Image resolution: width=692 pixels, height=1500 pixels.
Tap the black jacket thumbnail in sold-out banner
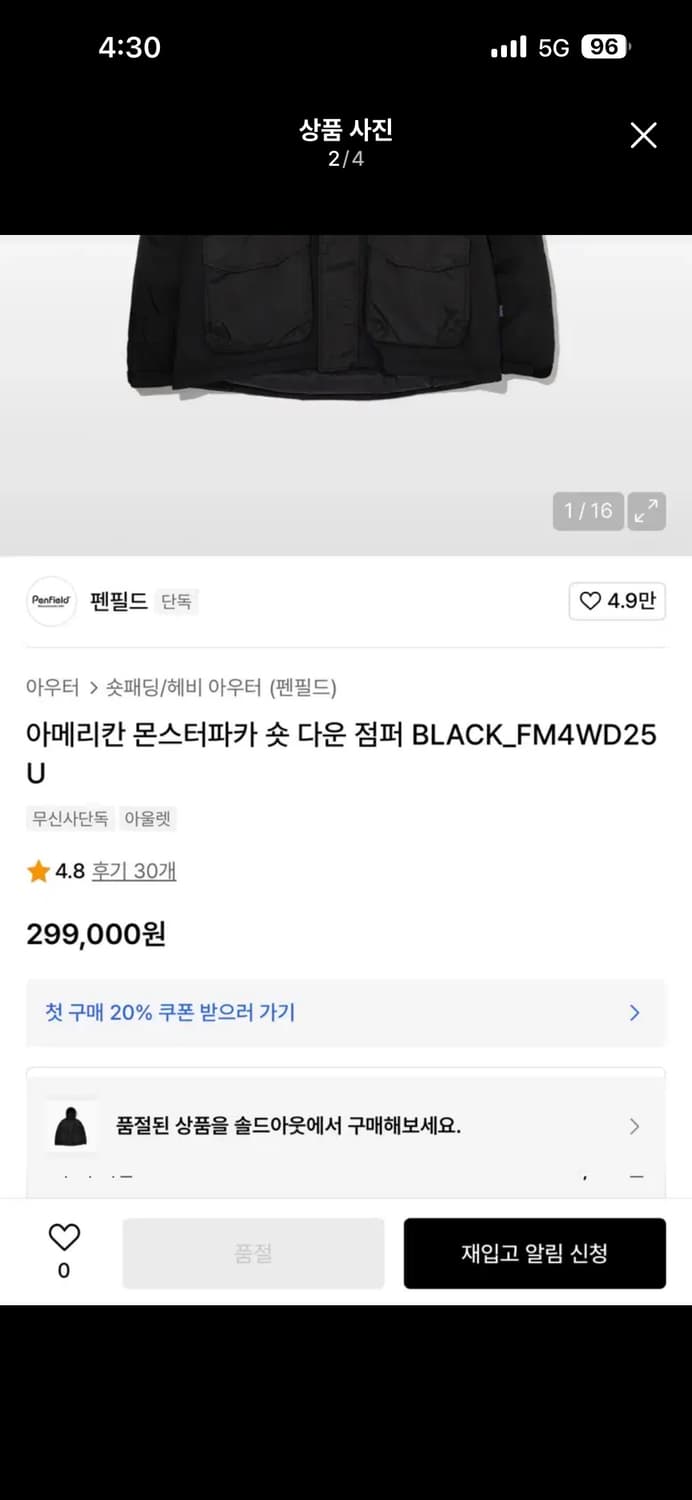pyautogui.click(x=70, y=1124)
